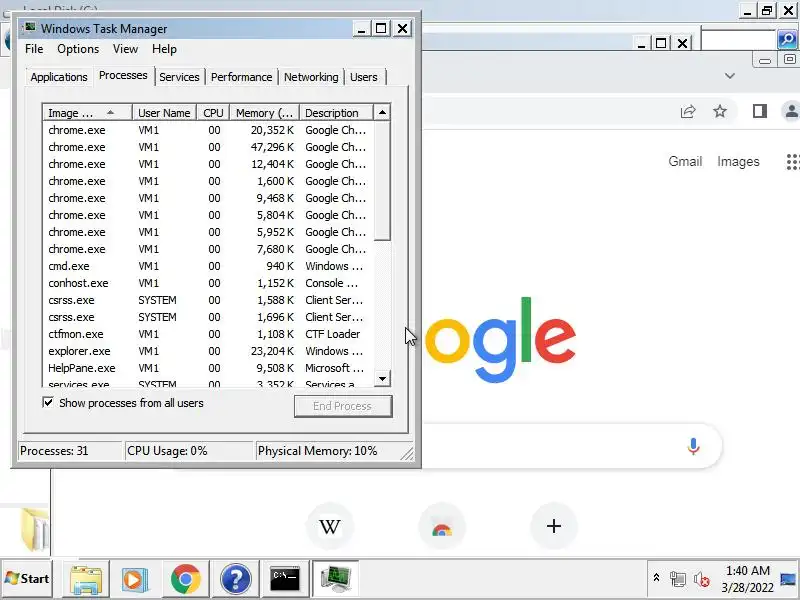Click the clock showing 1:40 AM
800x600 pixels.
coord(747,570)
